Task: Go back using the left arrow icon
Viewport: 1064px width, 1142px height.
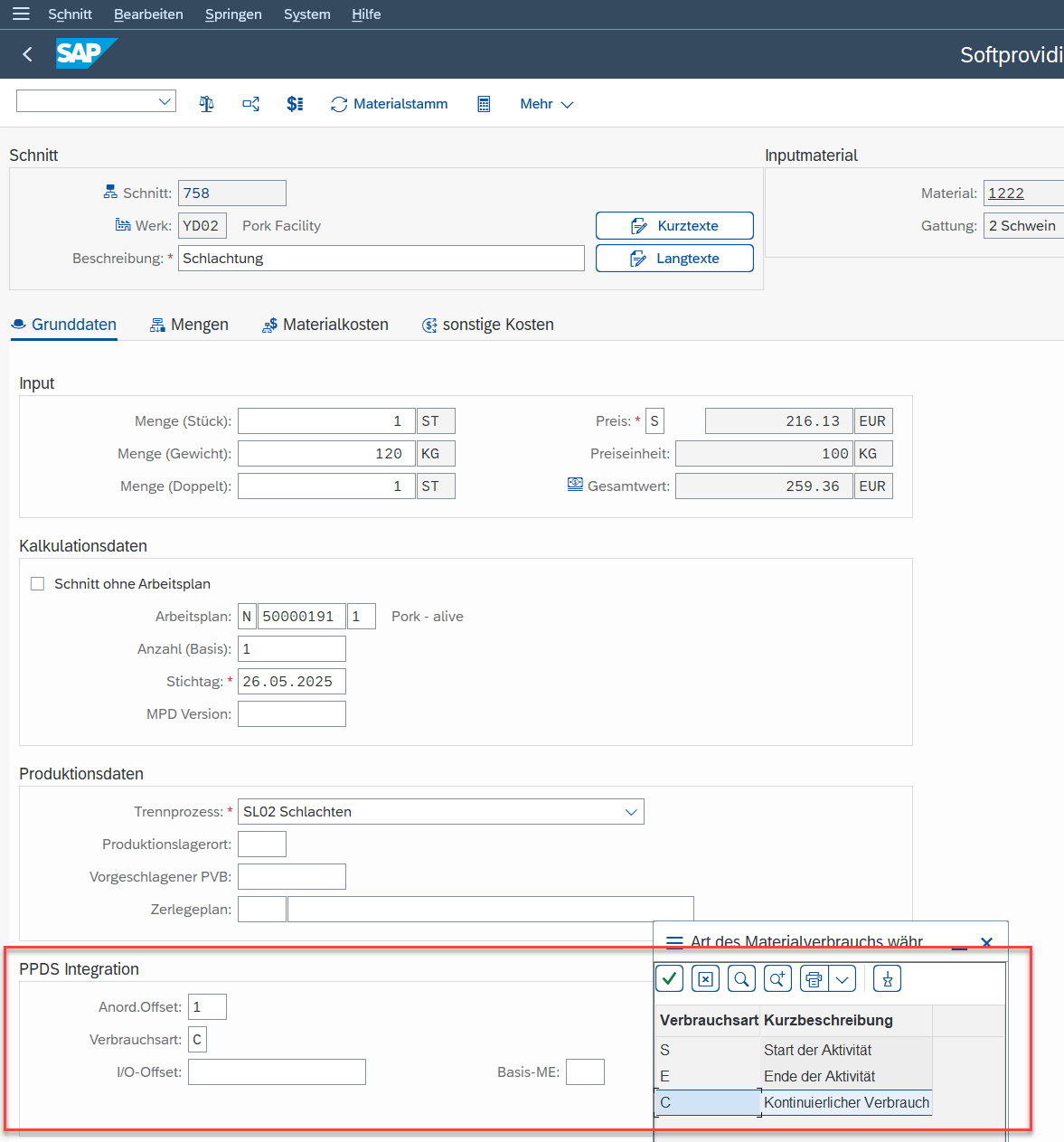Action: (27, 54)
